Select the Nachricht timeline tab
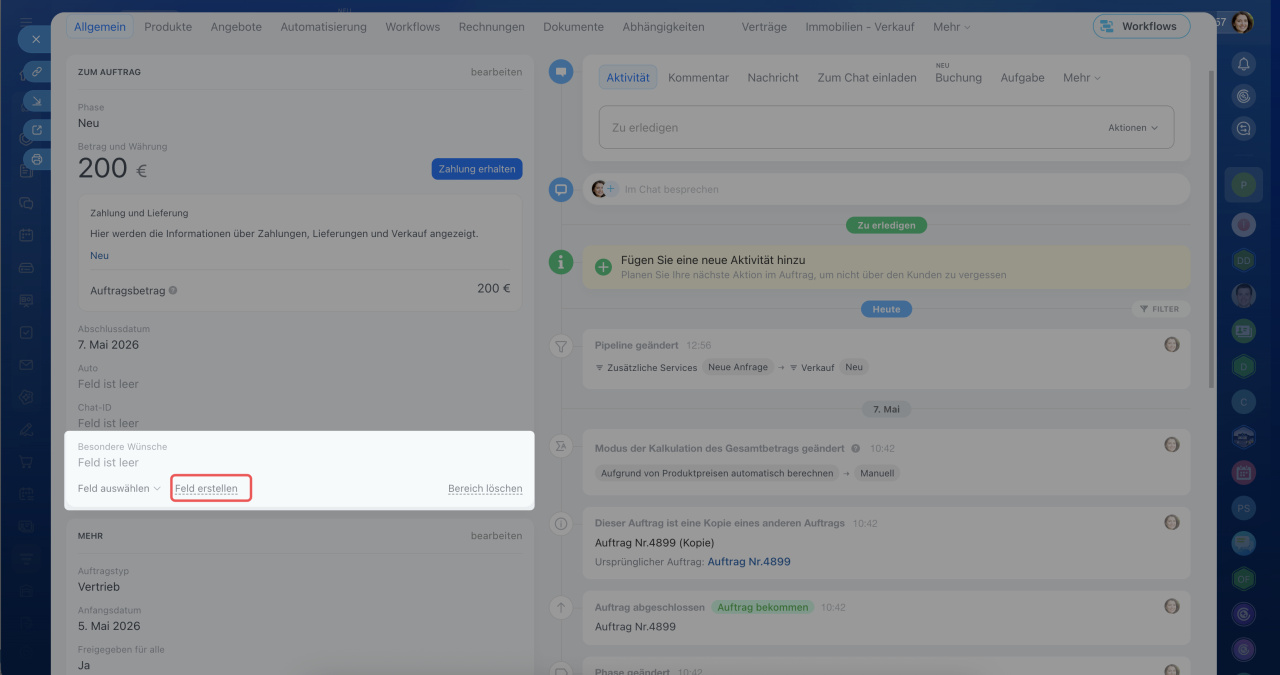 click(x=773, y=77)
